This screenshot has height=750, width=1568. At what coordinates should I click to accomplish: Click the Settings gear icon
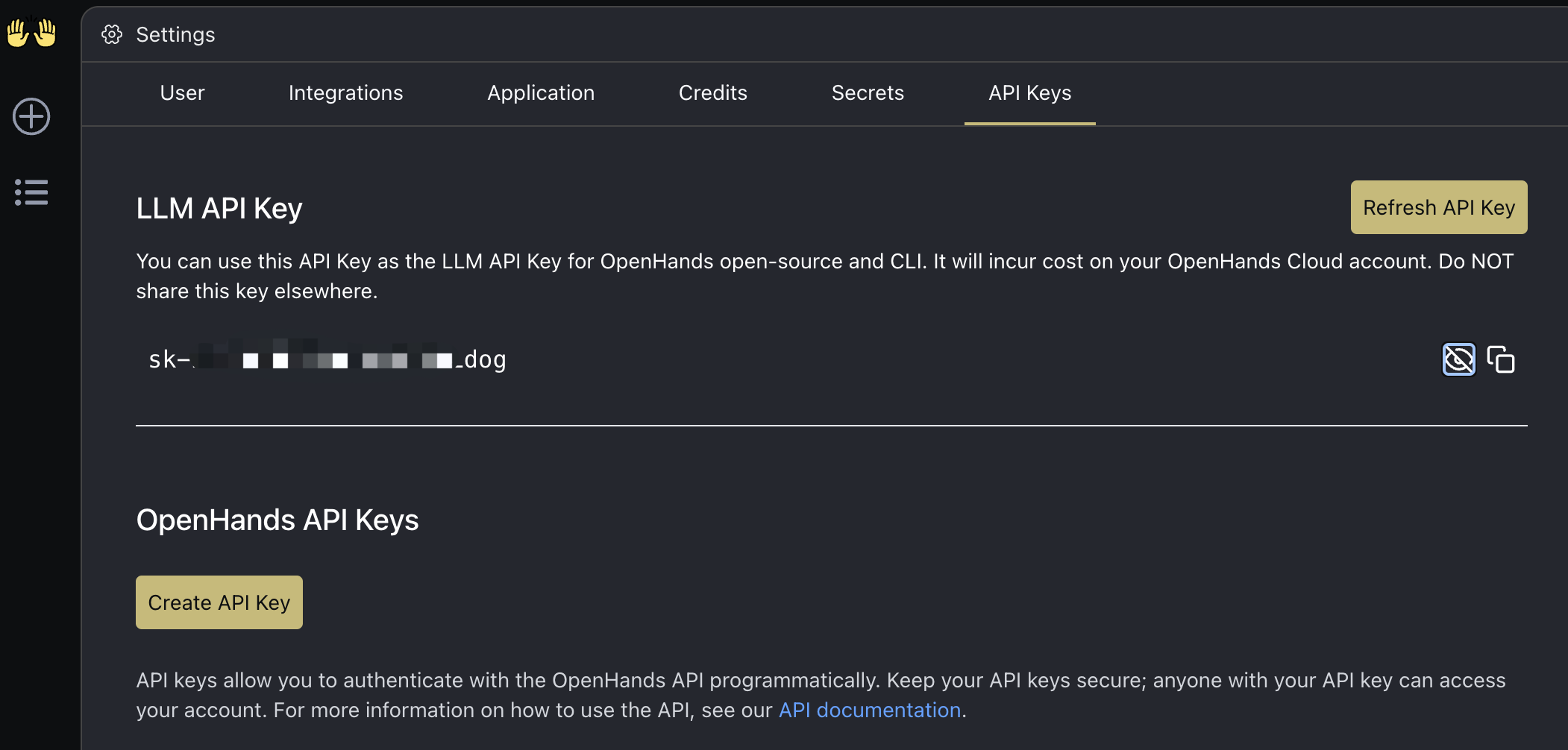tap(112, 34)
